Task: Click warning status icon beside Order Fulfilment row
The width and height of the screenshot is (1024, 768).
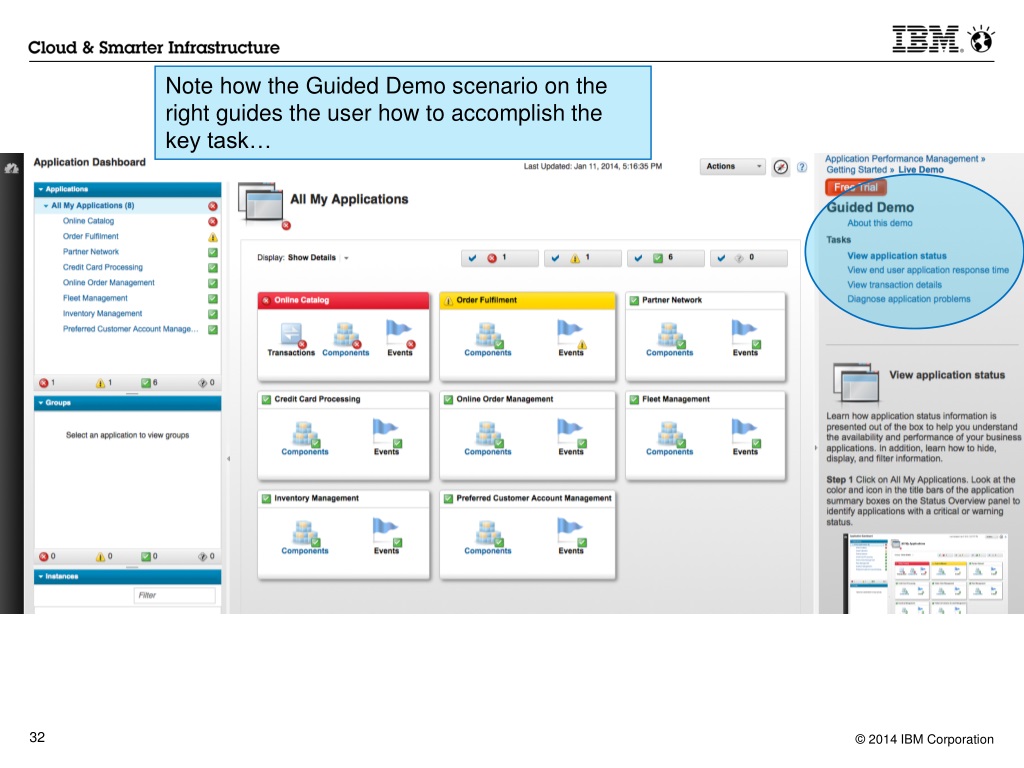Action: click(213, 237)
